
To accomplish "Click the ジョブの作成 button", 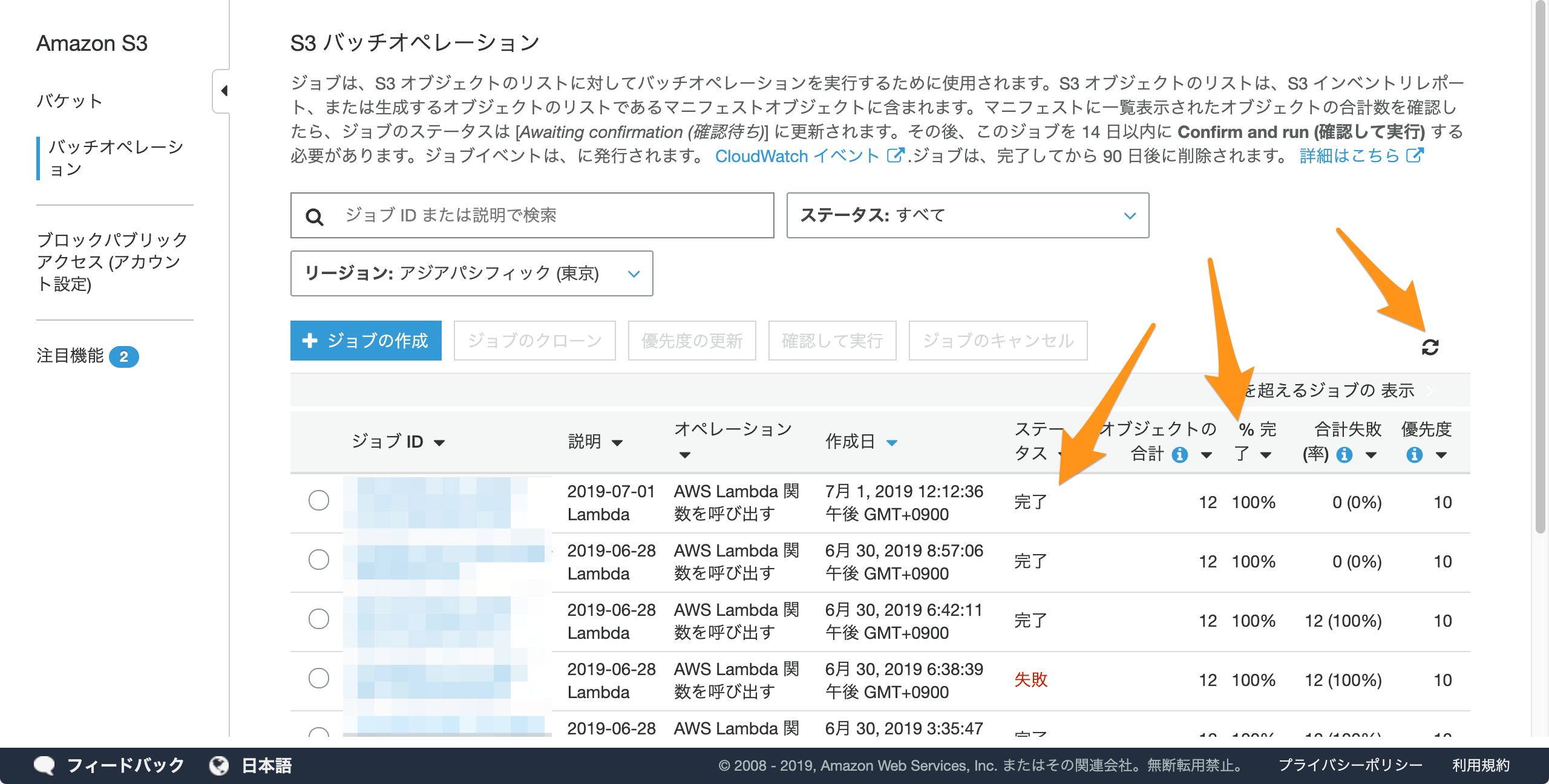I will click(366, 341).
